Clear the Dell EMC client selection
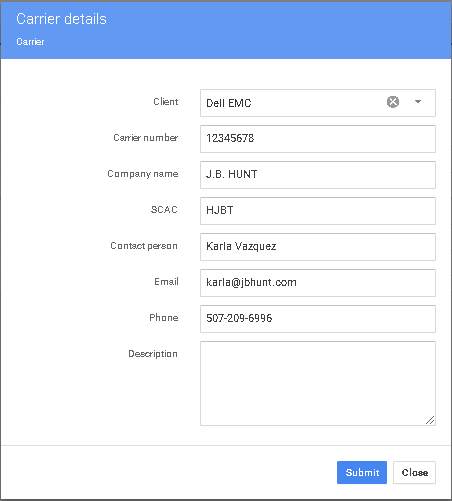 pyautogui.click(x=393, y=102)
